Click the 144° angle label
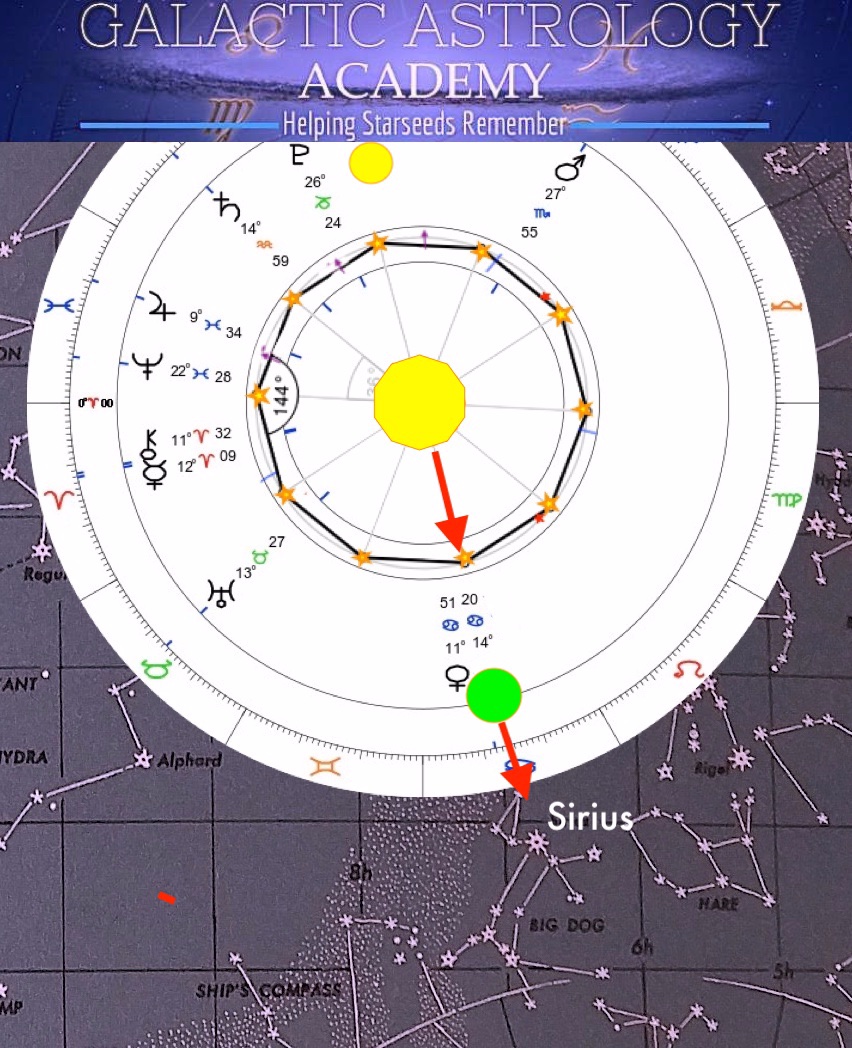 (x=281, y=396)
